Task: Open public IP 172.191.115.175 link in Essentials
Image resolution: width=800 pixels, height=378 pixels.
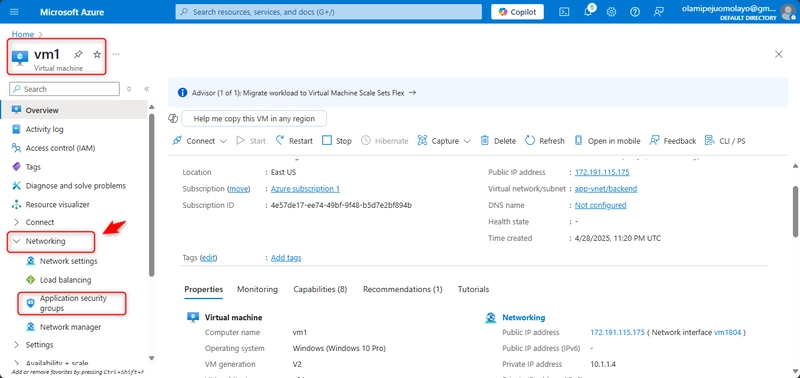Action: (x=602, y=172)
